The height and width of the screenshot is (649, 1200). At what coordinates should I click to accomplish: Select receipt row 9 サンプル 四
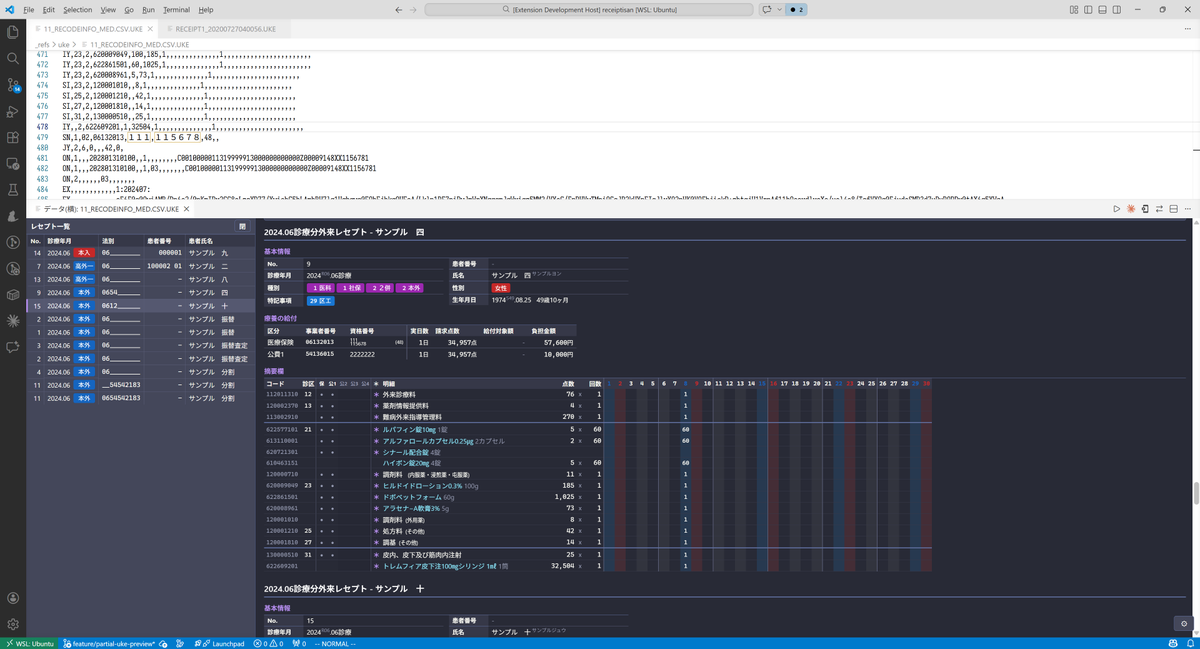138,292
